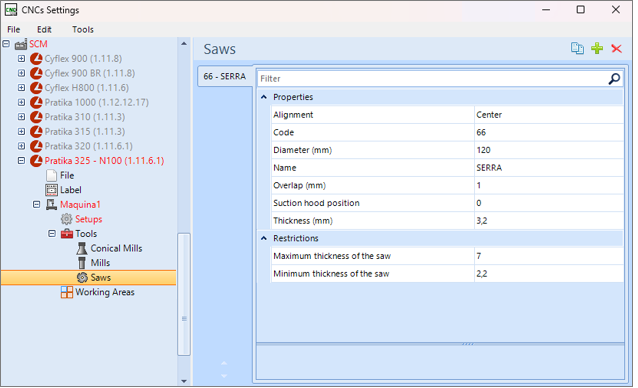Viewport: 638px width, 388px height.
Task: Click the tree scrollbar up arrow
Action: pos(184,44)
